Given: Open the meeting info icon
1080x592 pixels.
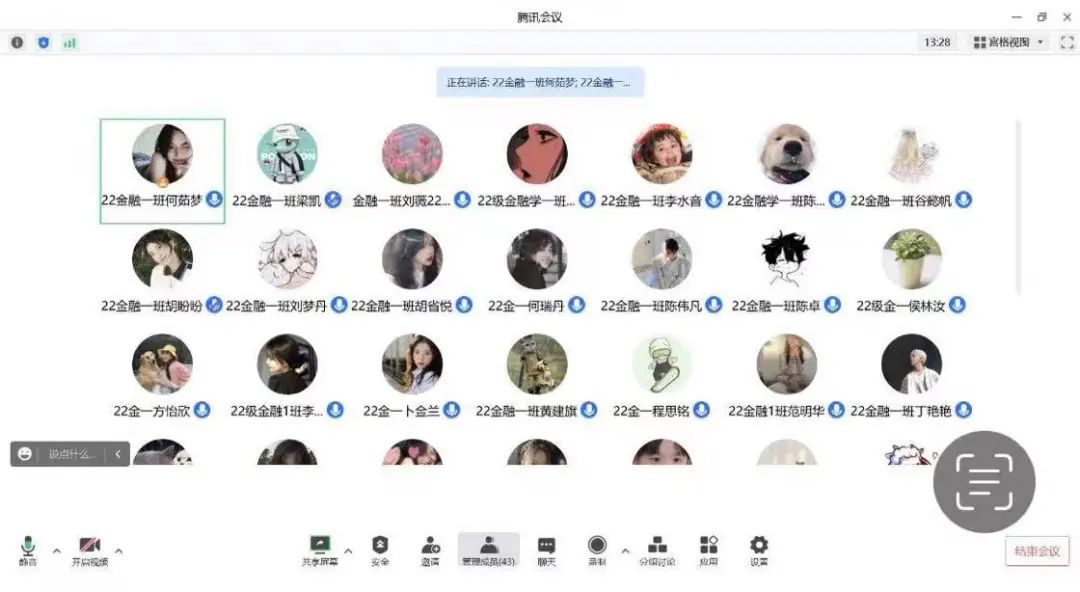Looking at the screenshot, I should (17, 43).
